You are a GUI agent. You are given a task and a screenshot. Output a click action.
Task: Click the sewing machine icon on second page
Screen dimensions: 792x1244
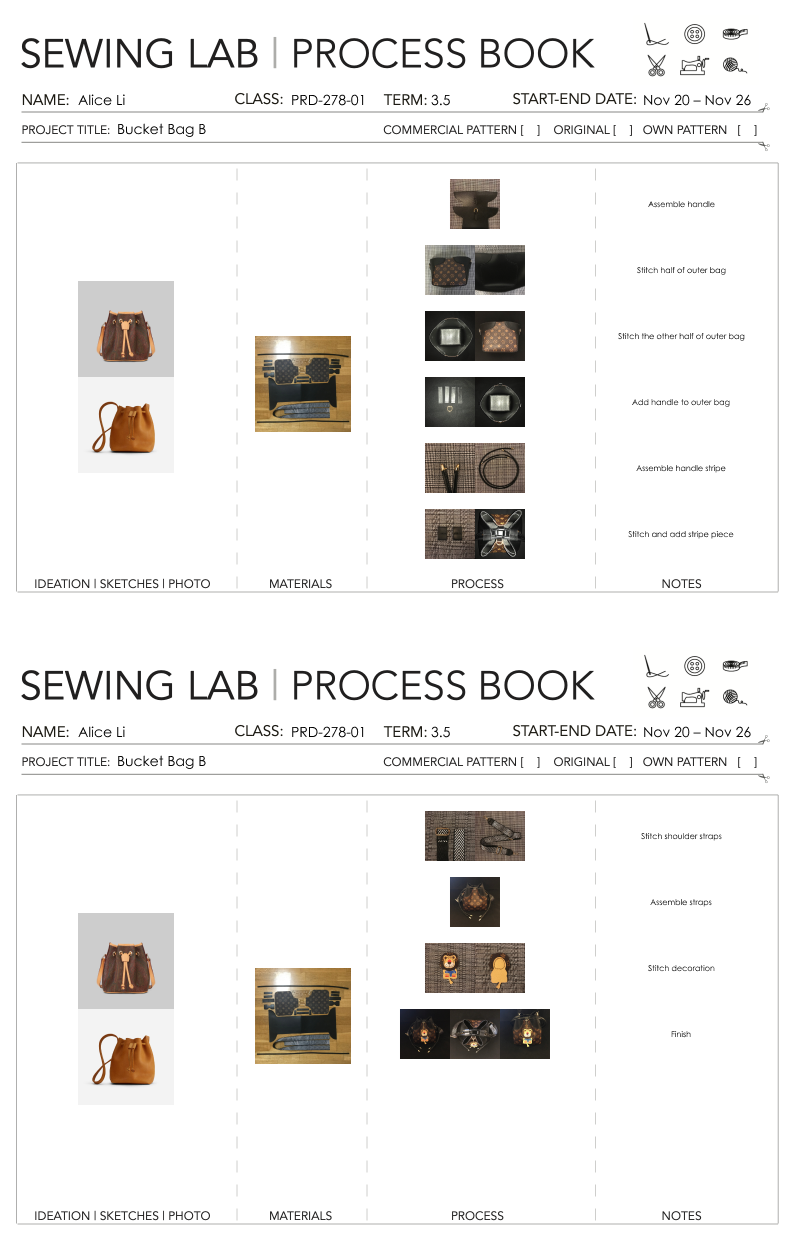click(695, 698)
